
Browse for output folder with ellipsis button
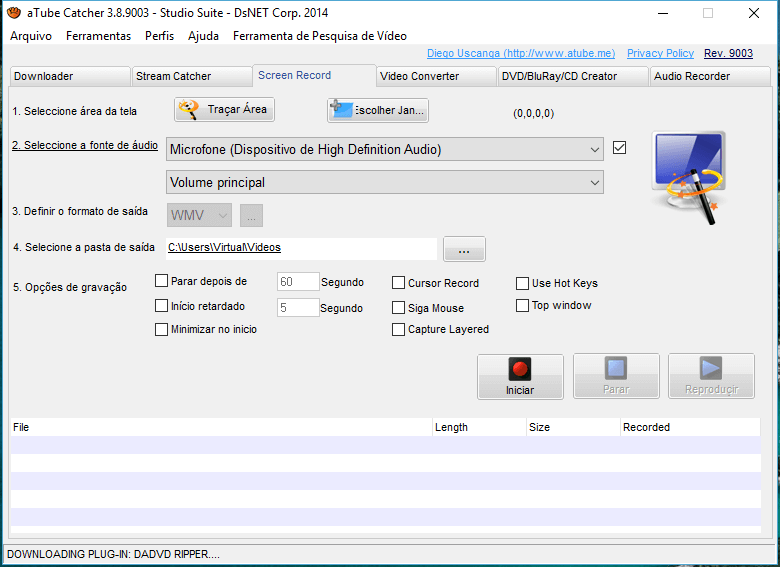tap(464, 249)
